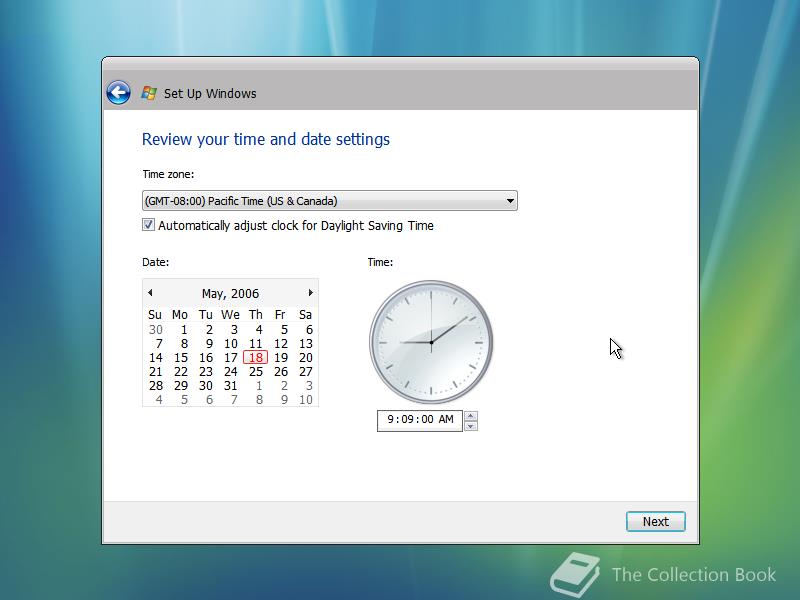Viewport: 800px width, 600px height.
Task: Select grayed June 3 in fifth calendar row
Action: tap(309, 386)
